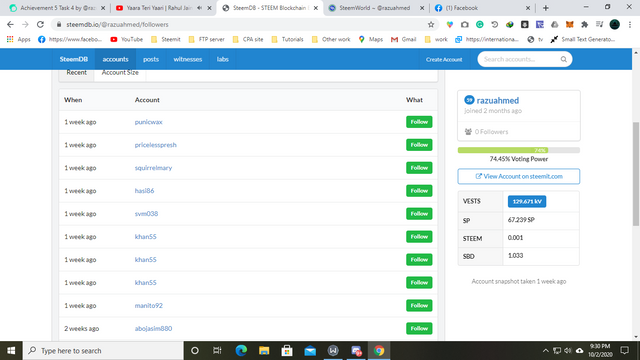Image resolution: width=640 pixels, height=360 pixels.
Task: Click Follow button in abojasim880 row
Action: coord(419,328)
